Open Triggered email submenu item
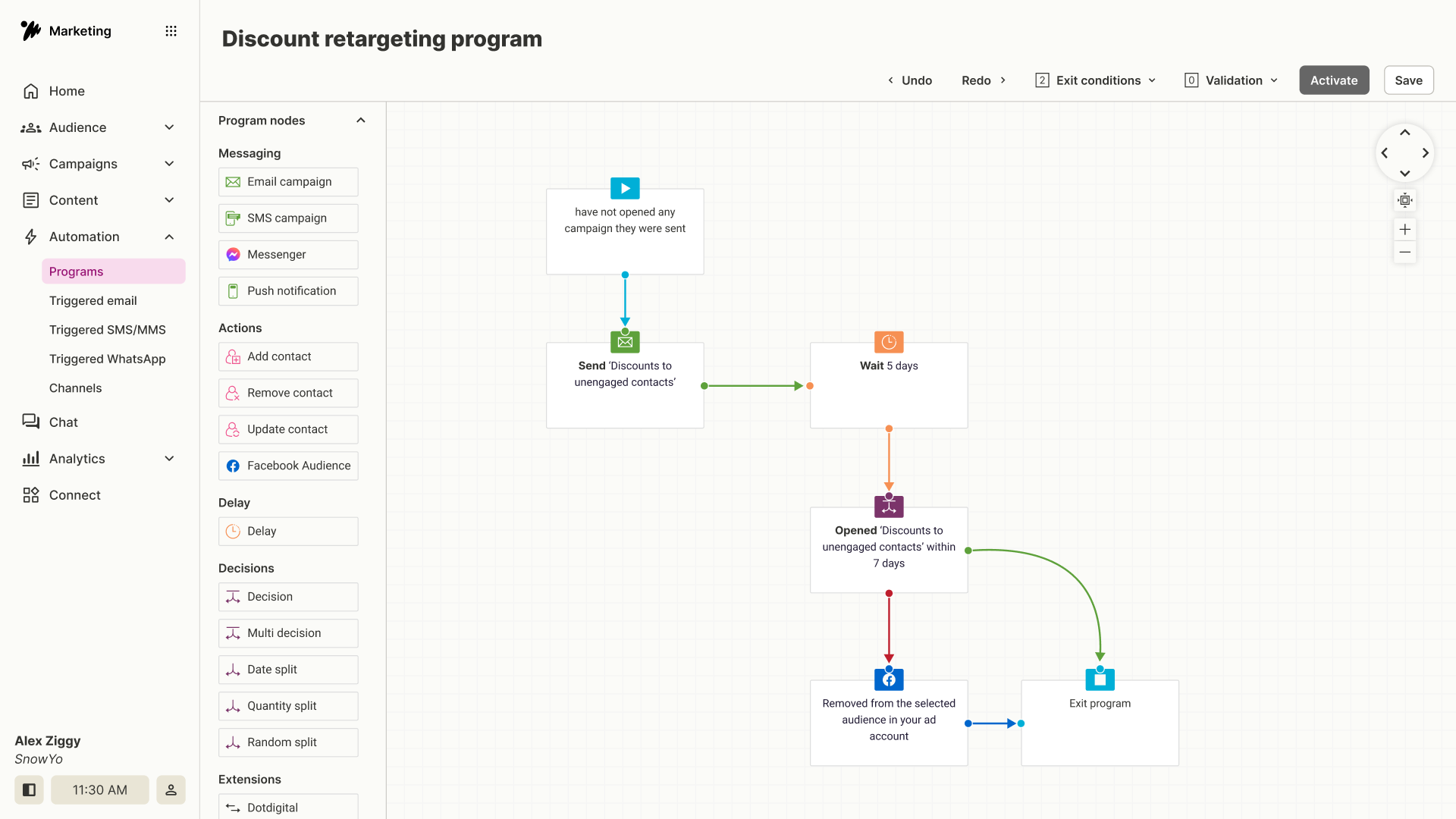Viewport: 1456px width, 819px height. [x=93, y=301]
